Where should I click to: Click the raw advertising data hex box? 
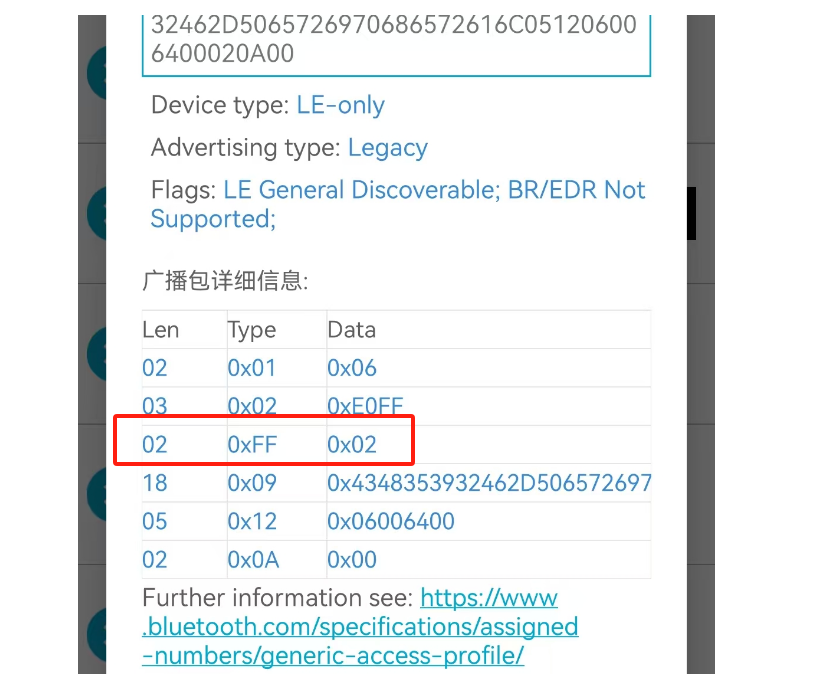coord(396,44)
